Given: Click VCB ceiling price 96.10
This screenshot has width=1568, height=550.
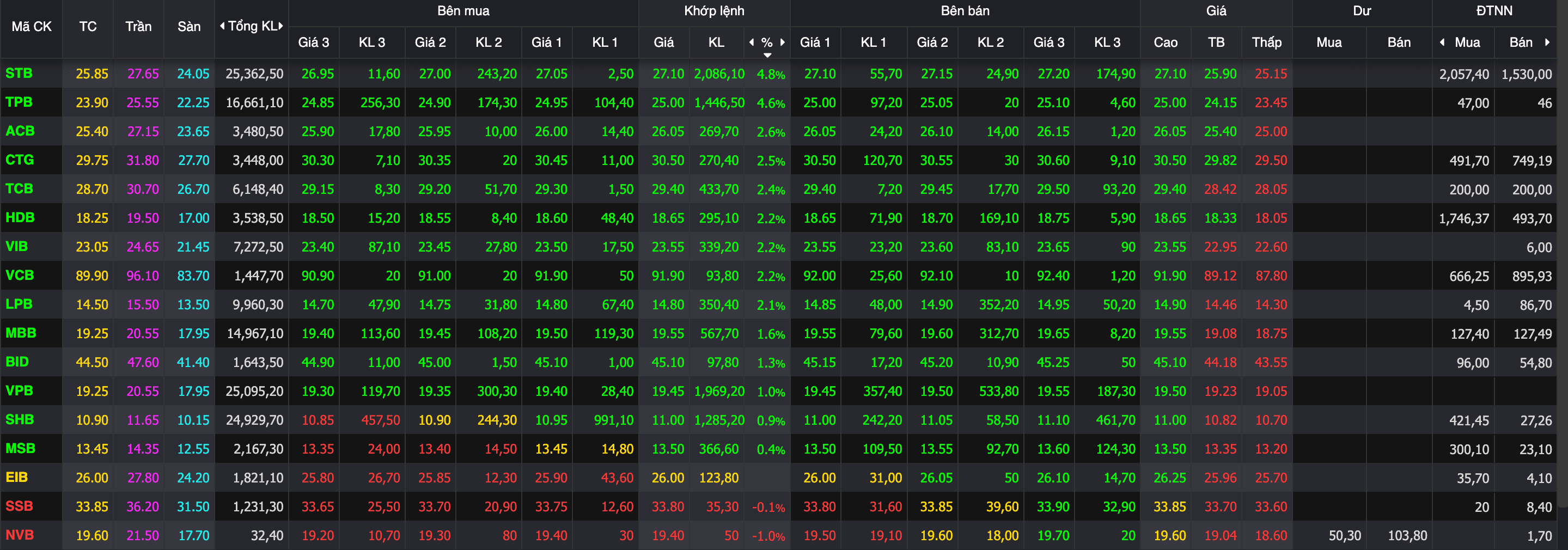Looking at the screenshot, I should (x=143, y=276).
